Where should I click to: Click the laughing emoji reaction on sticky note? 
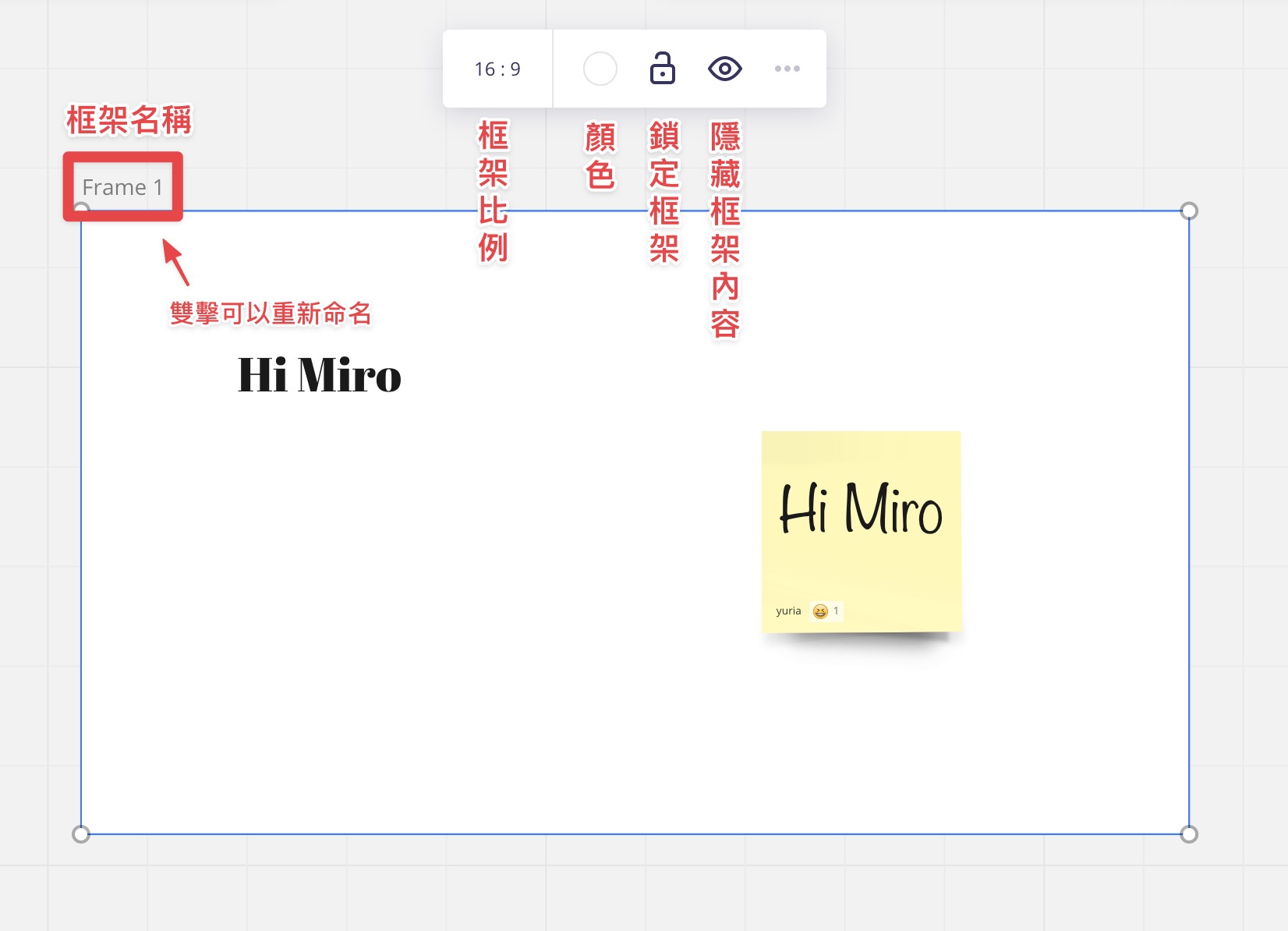pos(819,611)
